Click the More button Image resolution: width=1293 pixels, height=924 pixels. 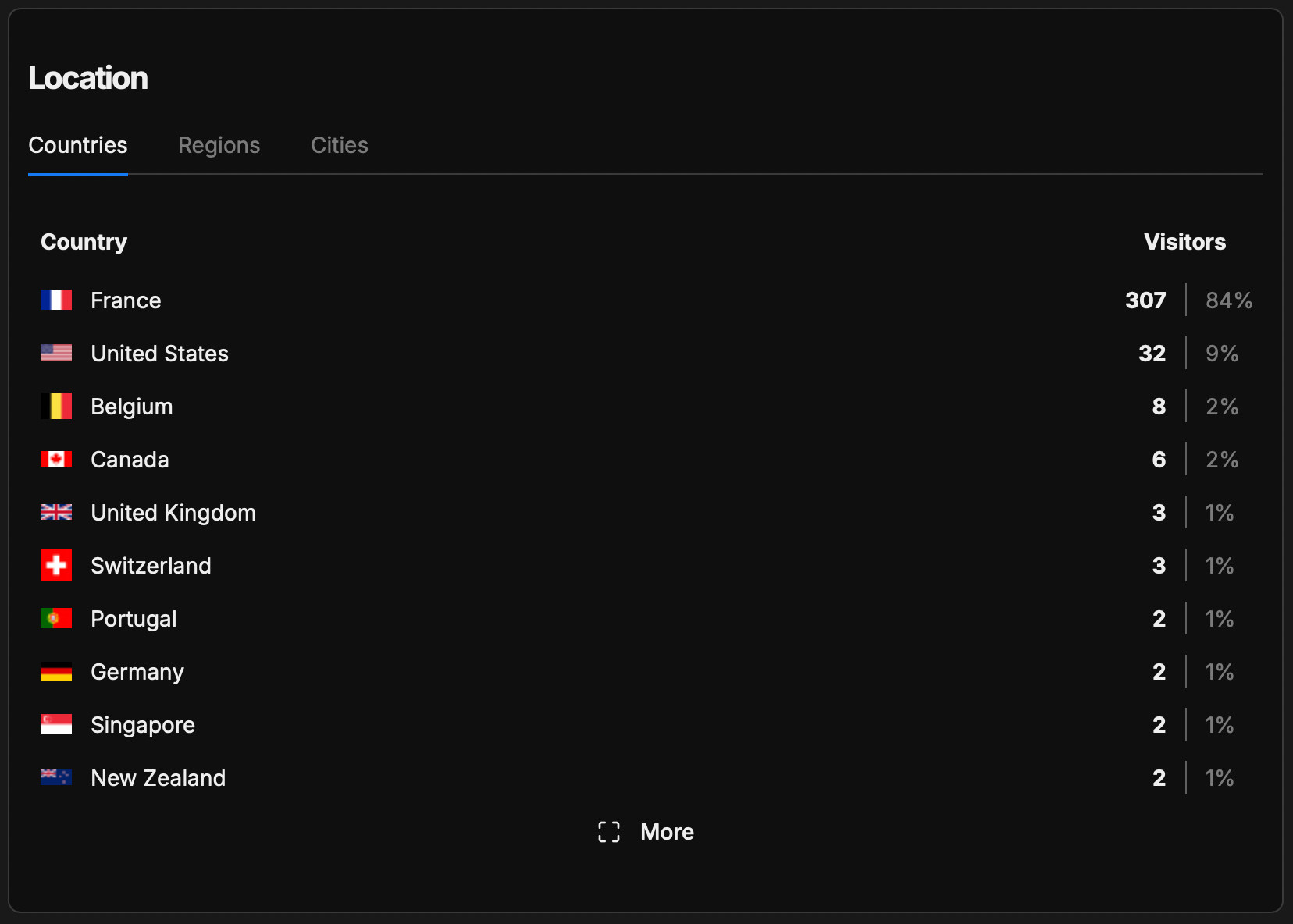point(666,832)
